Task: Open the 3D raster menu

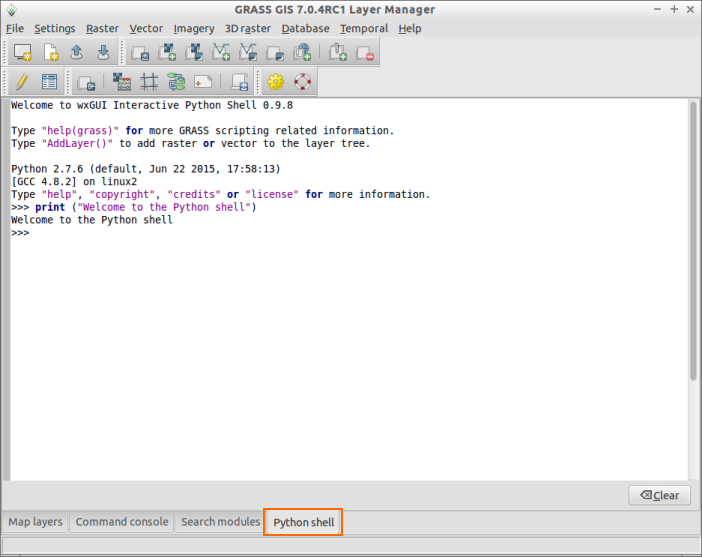Action: click(x=248, y=29)
